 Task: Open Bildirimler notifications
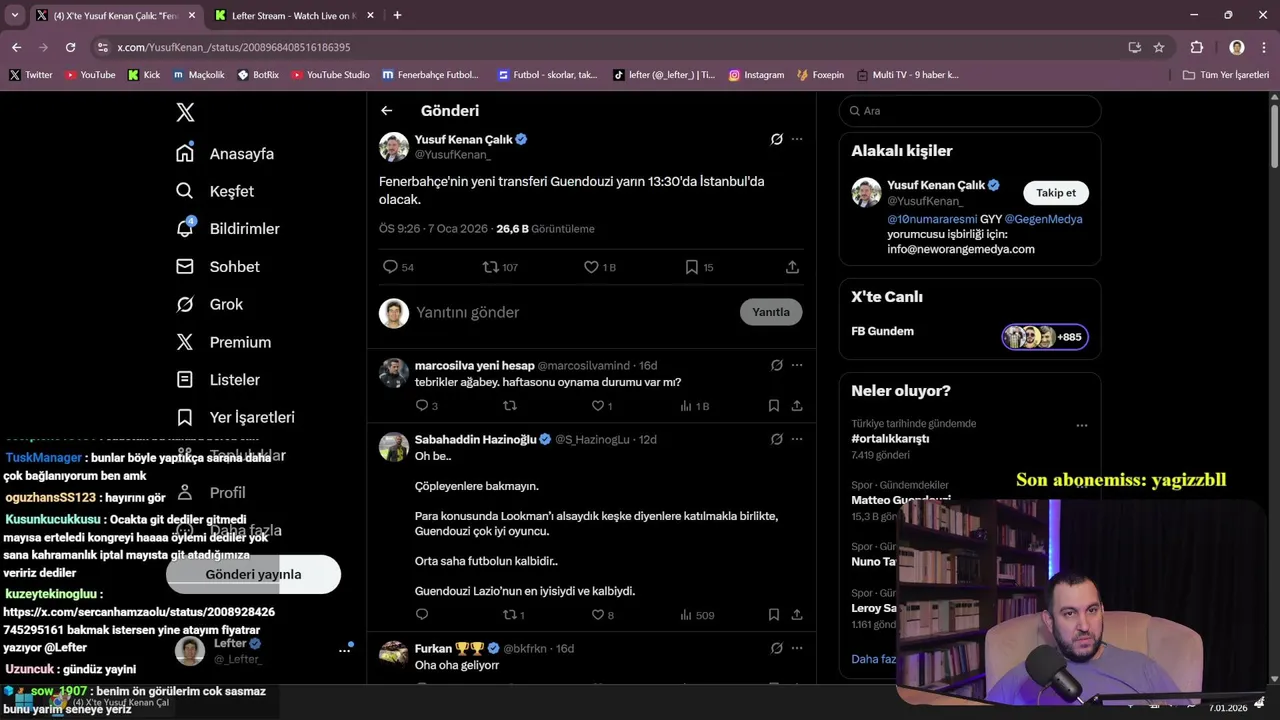click(228, 229)
